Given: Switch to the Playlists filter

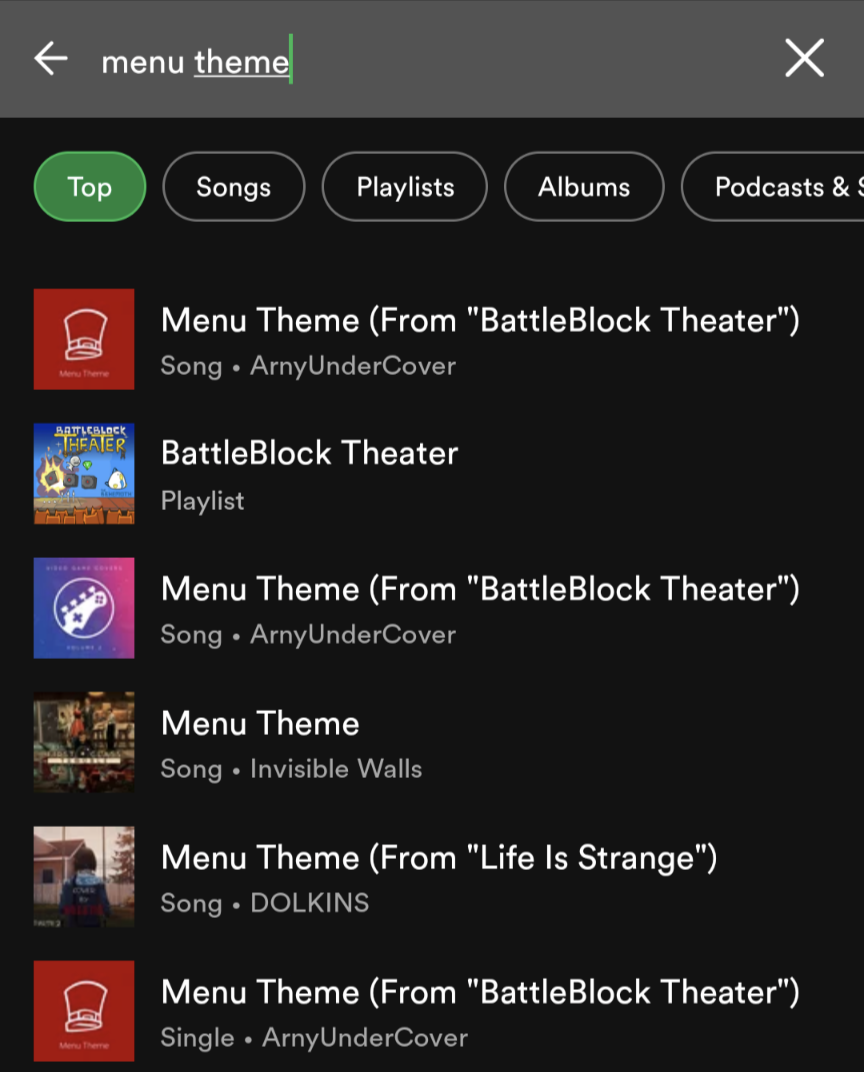Looking at the screenshot, I should coord(405,187).
